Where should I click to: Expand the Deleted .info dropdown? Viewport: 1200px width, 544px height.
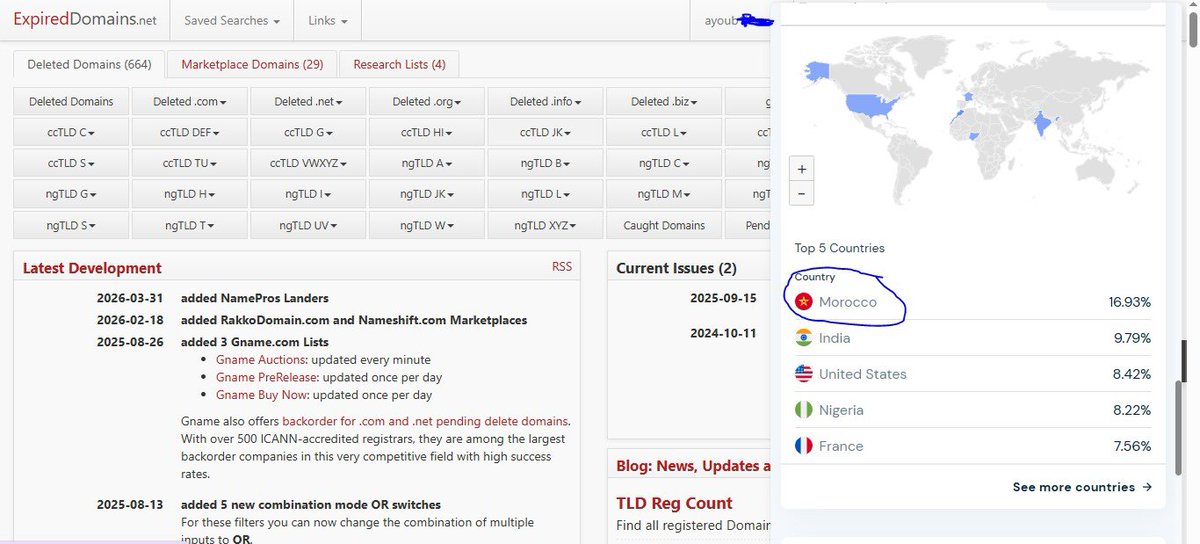point(545,101)
